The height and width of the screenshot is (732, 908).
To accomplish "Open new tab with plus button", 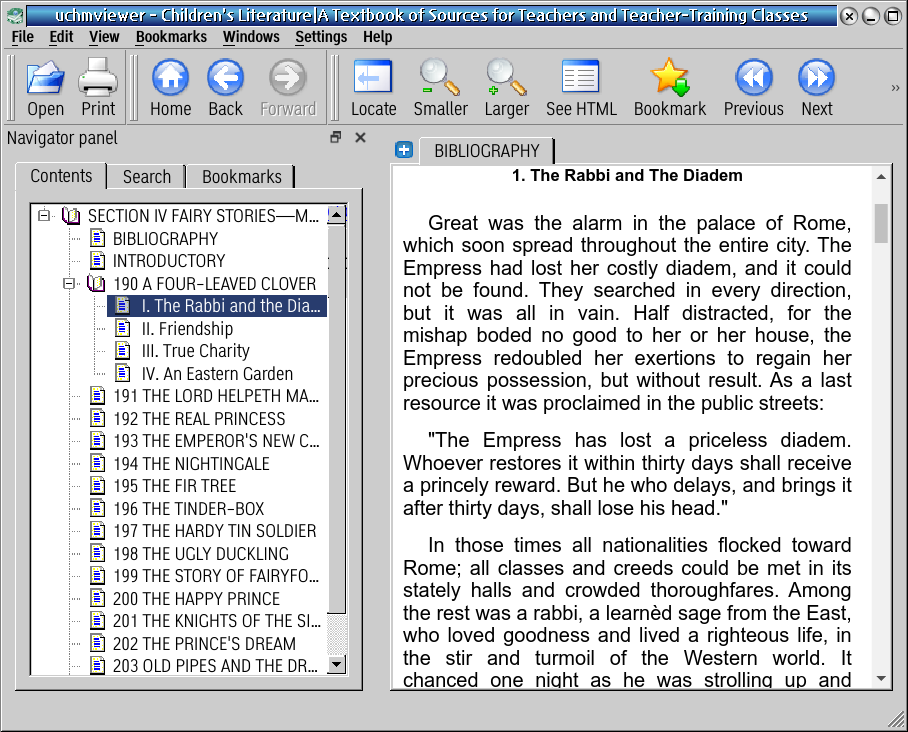I will (404, 150).
